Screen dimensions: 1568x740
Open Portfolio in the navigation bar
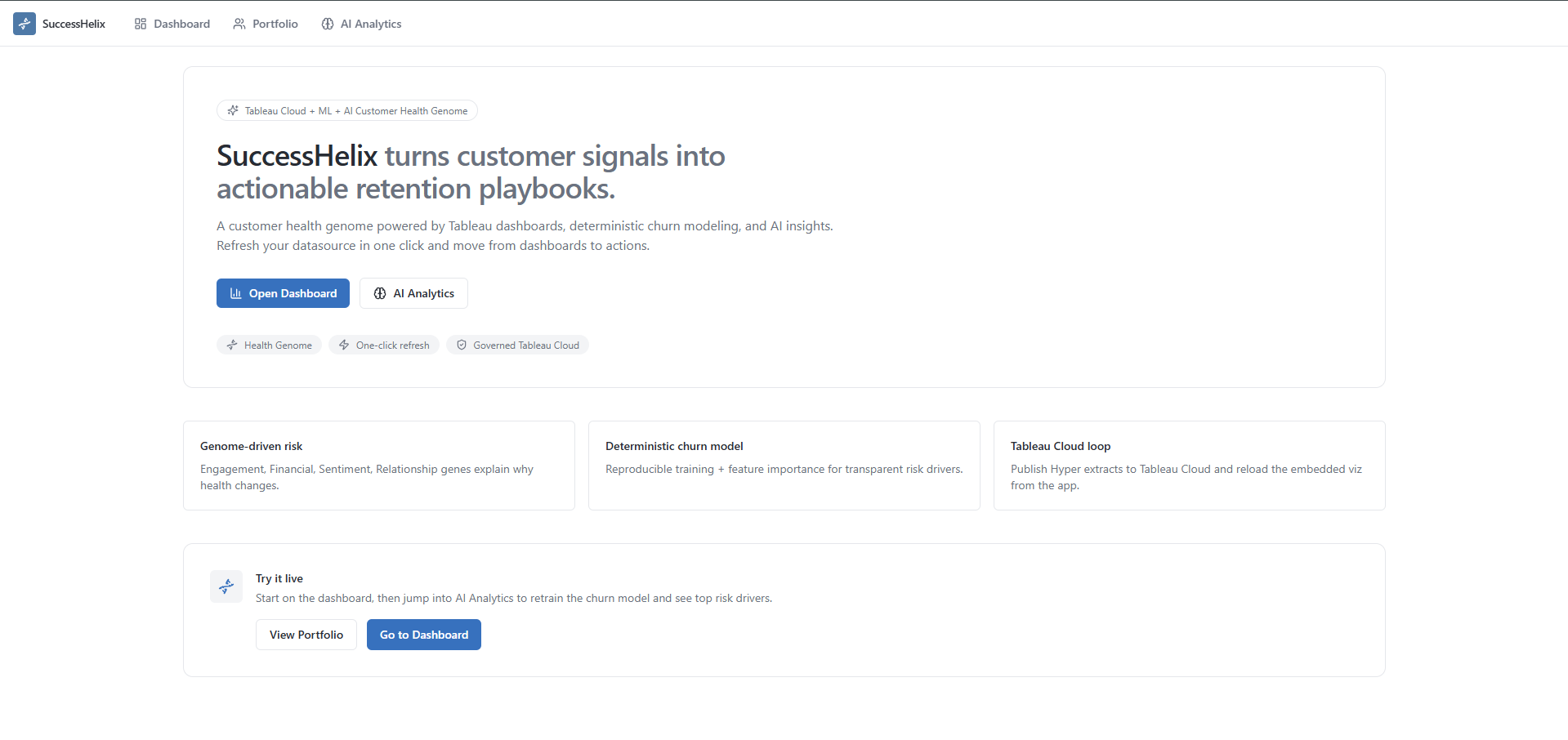click(266, 24)
